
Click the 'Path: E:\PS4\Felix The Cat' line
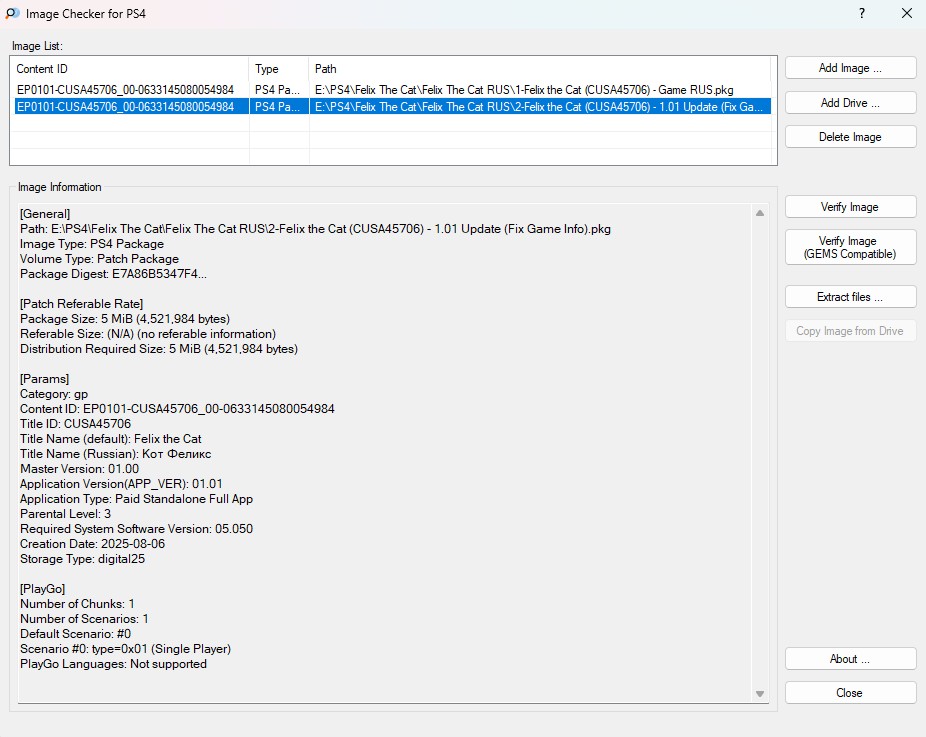click(x=315, y=229)
